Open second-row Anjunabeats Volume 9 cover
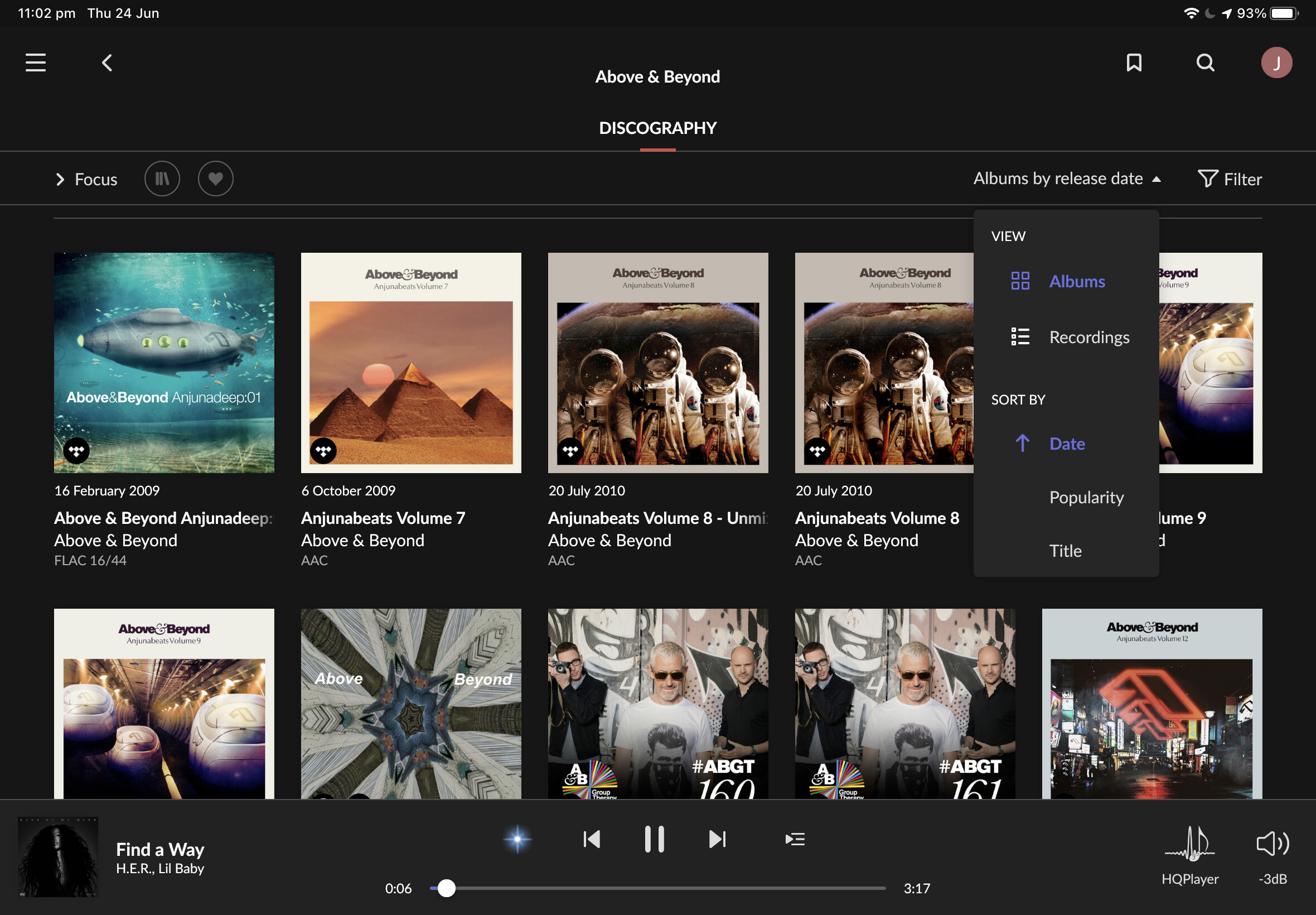The width and height of the screenshot is (1316, 915). (x=164, y=704)
